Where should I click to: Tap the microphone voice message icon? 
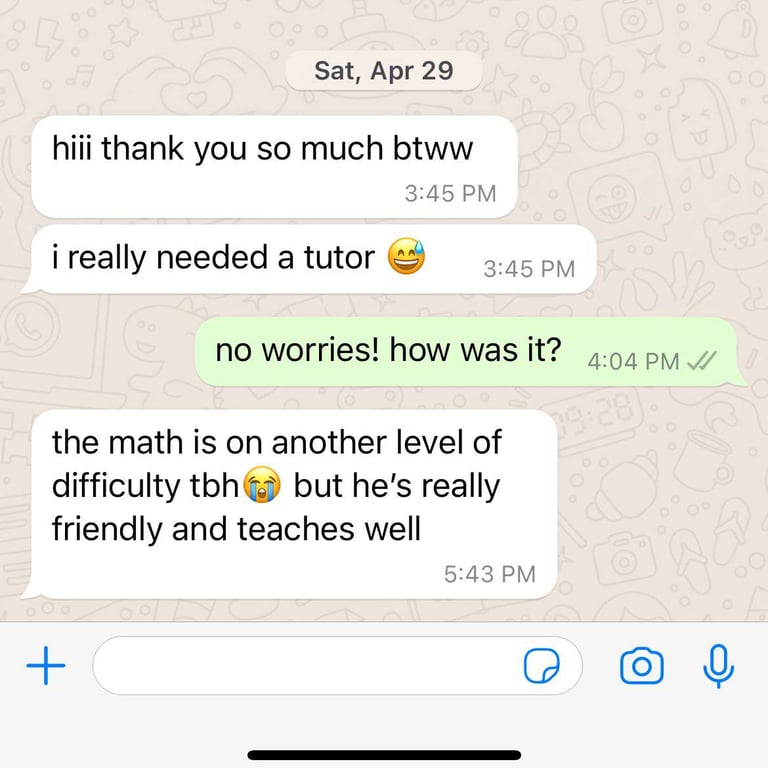(718, 666)
